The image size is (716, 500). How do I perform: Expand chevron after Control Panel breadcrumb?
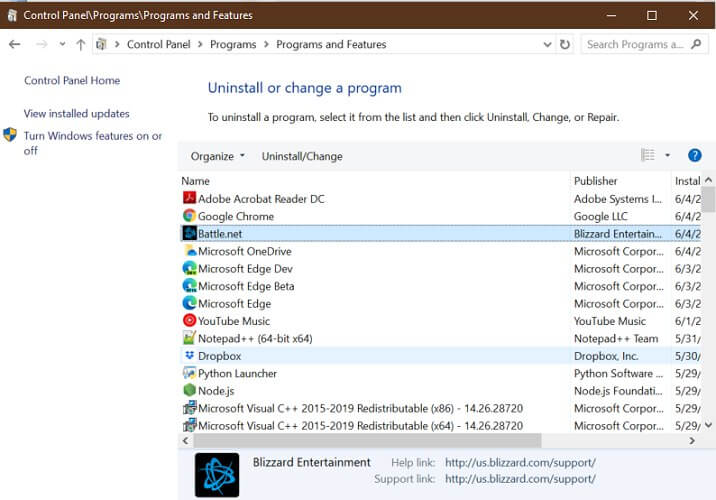tap(200, 44)
